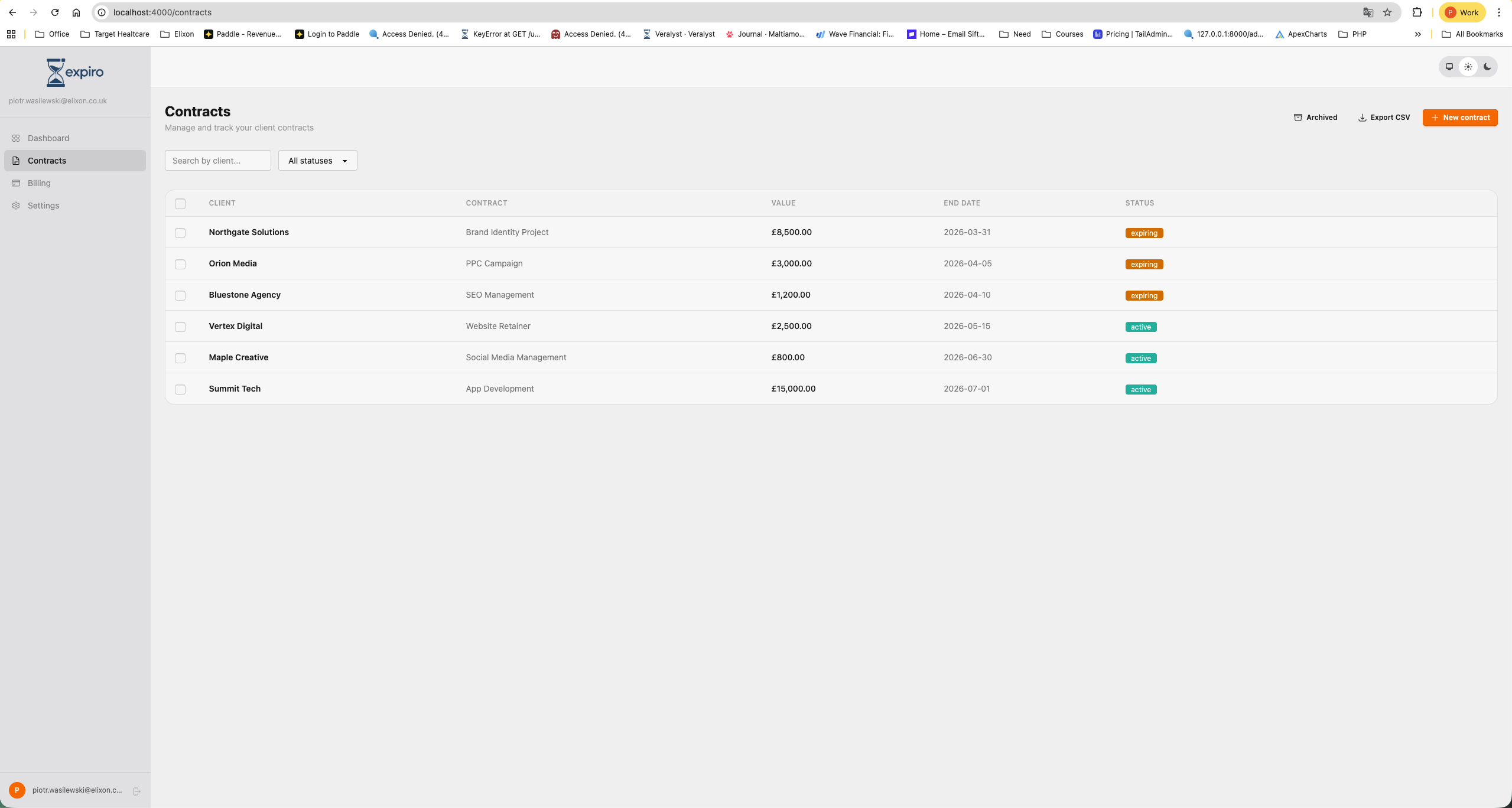Screen dimensions: 1512x808
Task: Tick the Northgate Solutions row checkbox
Action: pos(180,233)
